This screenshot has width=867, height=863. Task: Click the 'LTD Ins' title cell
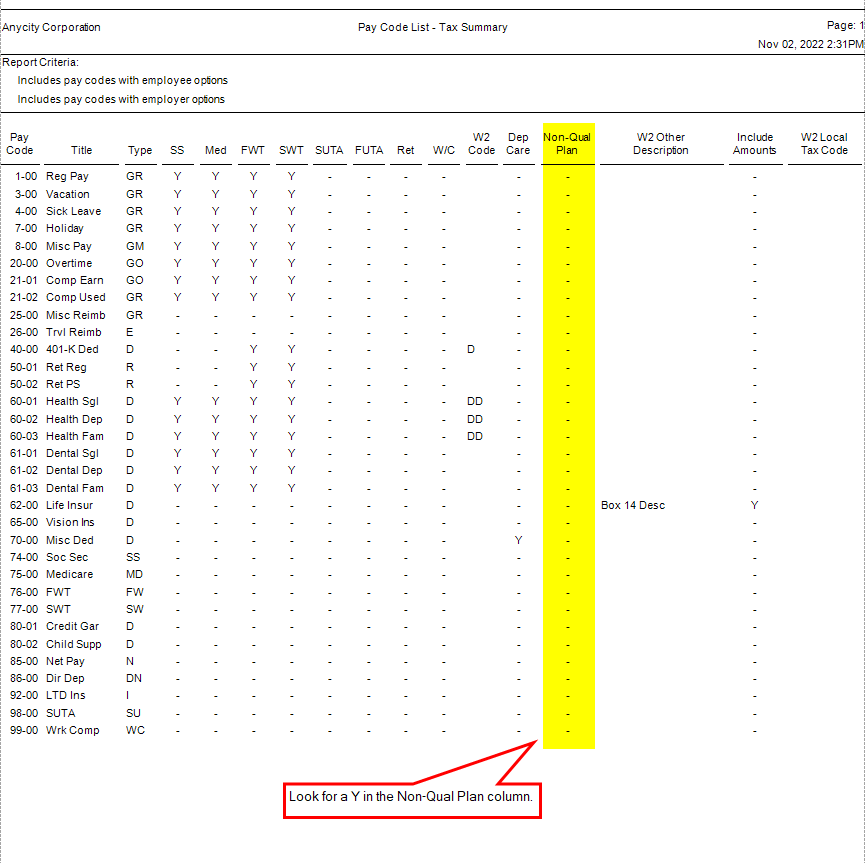tap(66, 695)
